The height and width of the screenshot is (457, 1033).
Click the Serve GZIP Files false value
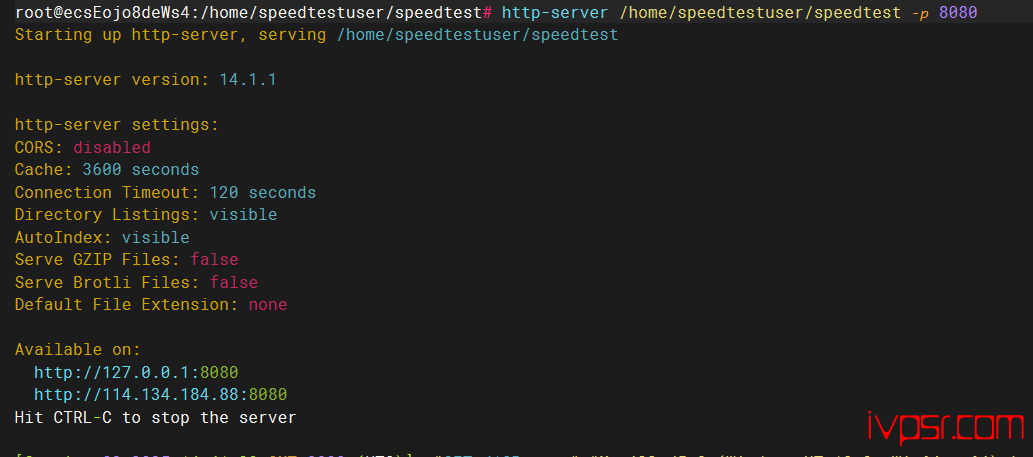pyautogui.click(x=214, y=259)
